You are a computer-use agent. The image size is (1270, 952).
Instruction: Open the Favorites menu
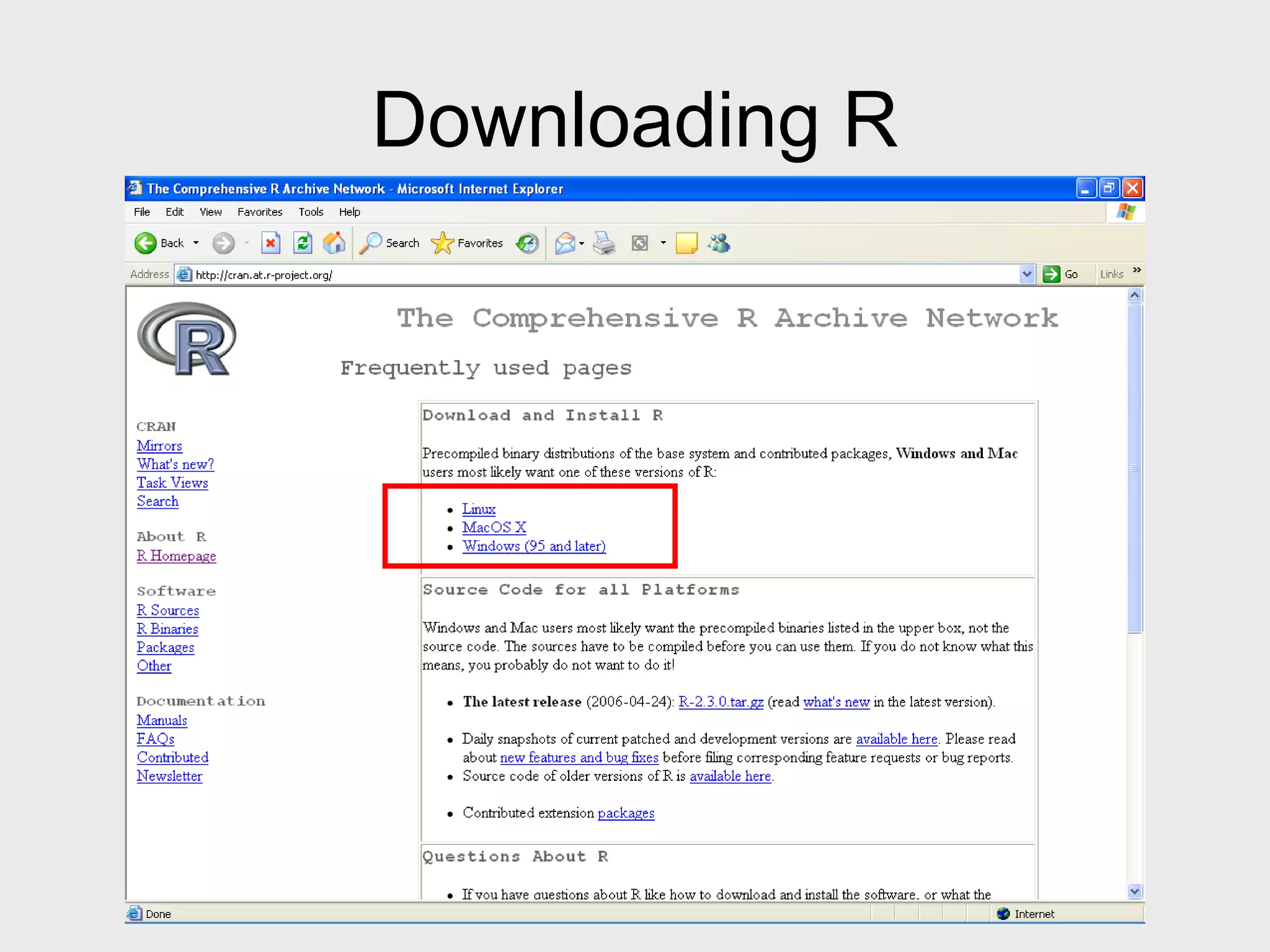coord(260,212)
